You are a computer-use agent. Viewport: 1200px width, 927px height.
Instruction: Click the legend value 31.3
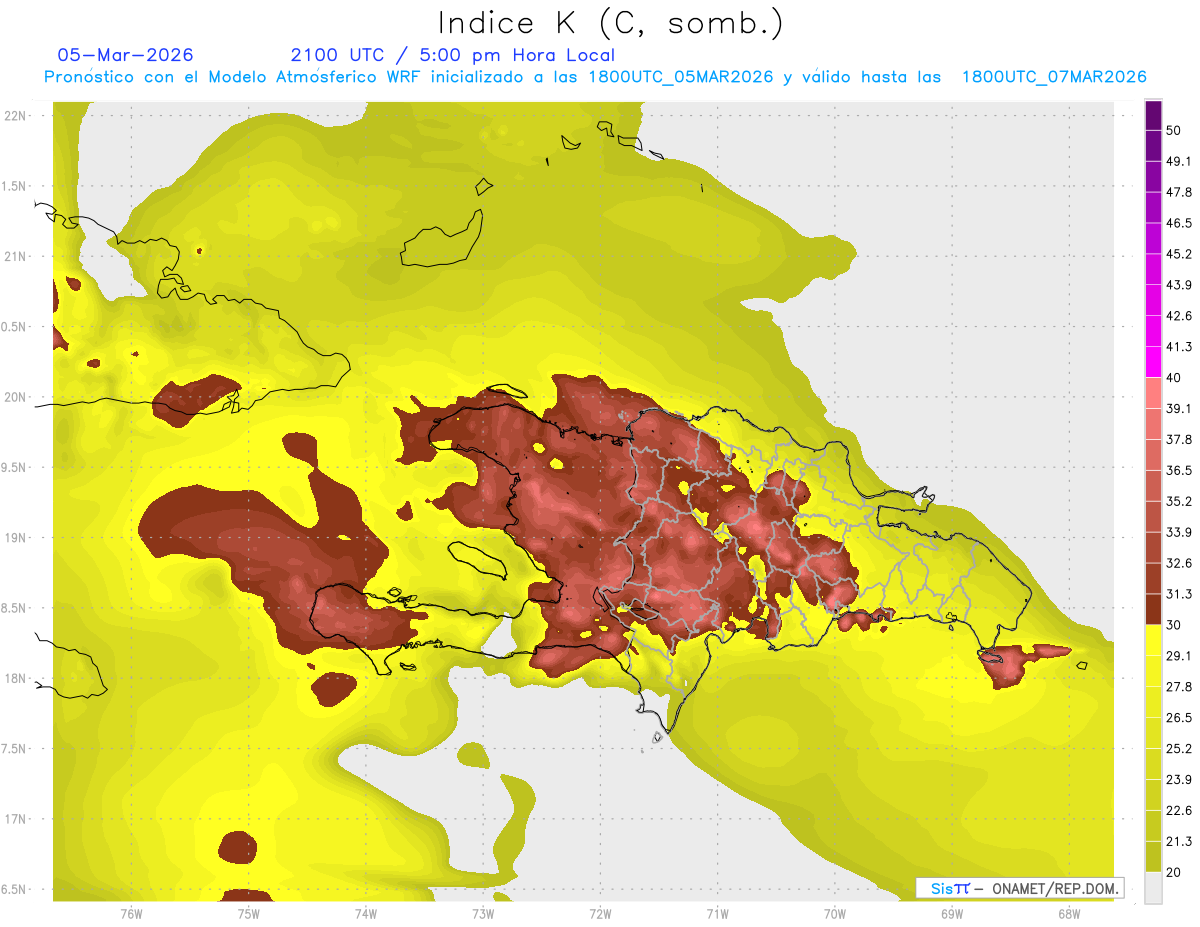pos(1179,594)
